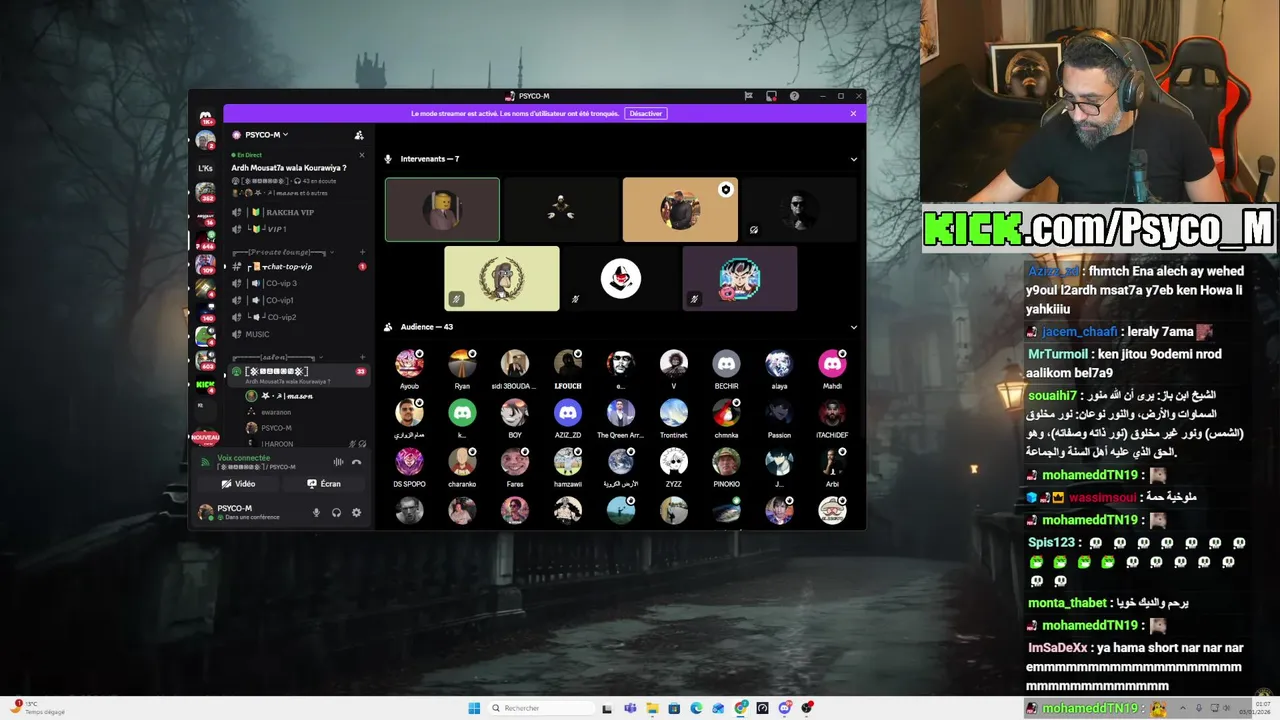Open Discord direct messages home icon
The width and height of the screenshot is (1280, 720).
click(205, 116)
